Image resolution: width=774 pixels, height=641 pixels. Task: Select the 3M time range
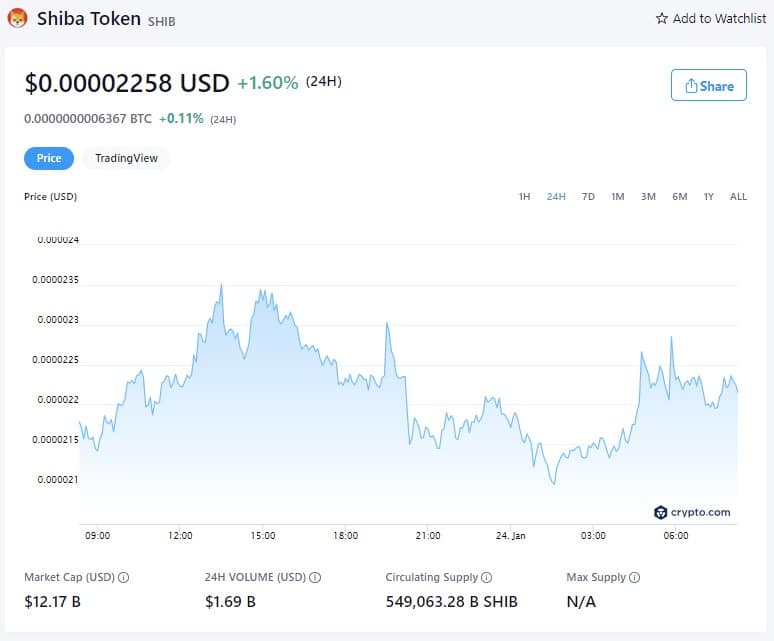[x=648, y=196]
